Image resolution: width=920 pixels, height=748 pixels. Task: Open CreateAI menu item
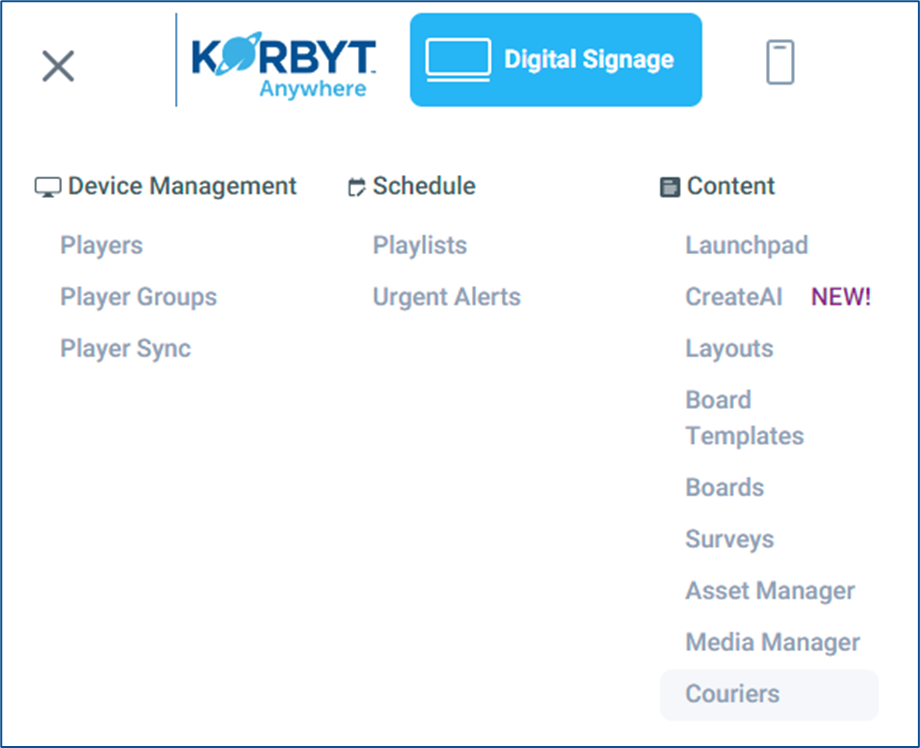click(x=734, y=297)
